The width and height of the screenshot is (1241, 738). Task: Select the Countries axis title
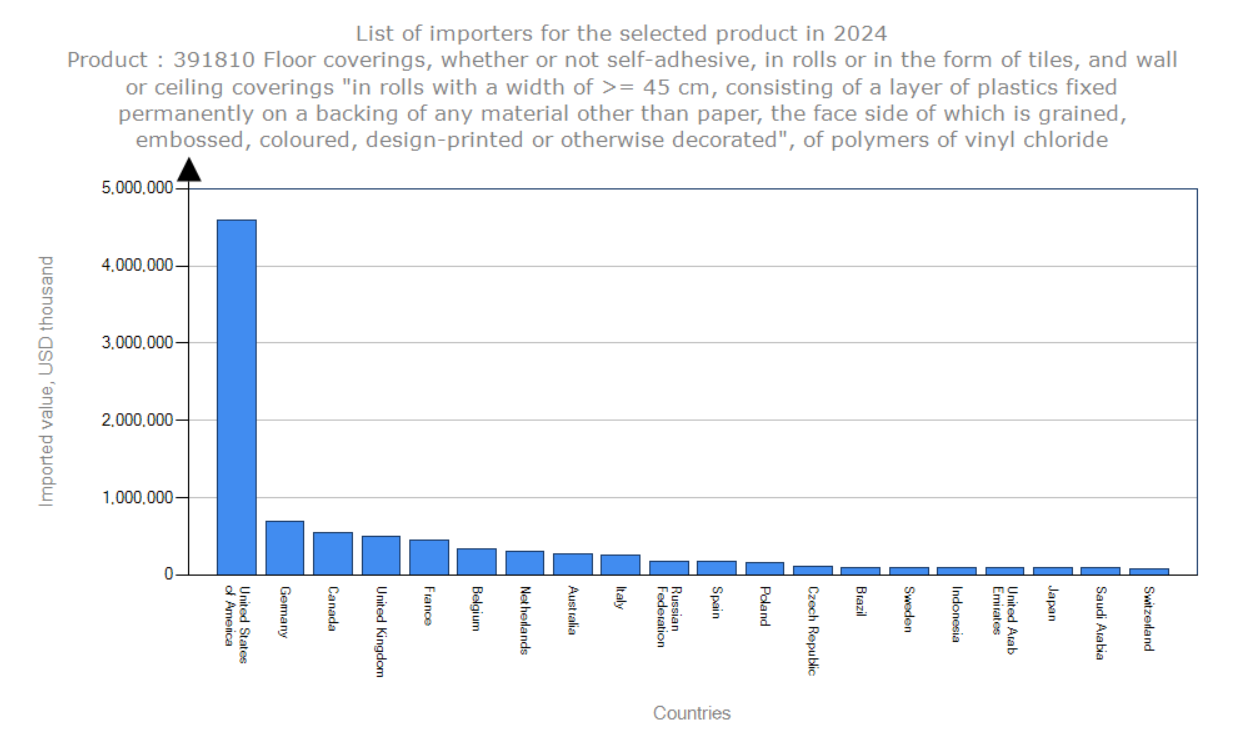[x=692, y=712]
